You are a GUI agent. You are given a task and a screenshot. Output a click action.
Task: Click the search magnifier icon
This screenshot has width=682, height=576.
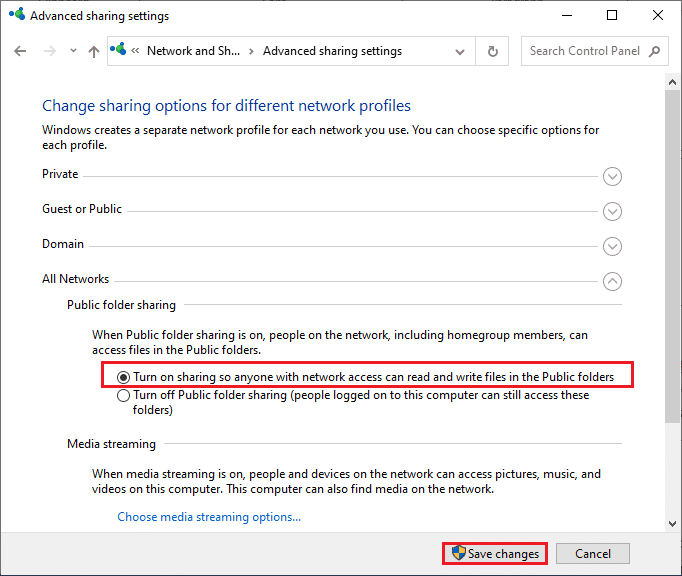654,51
